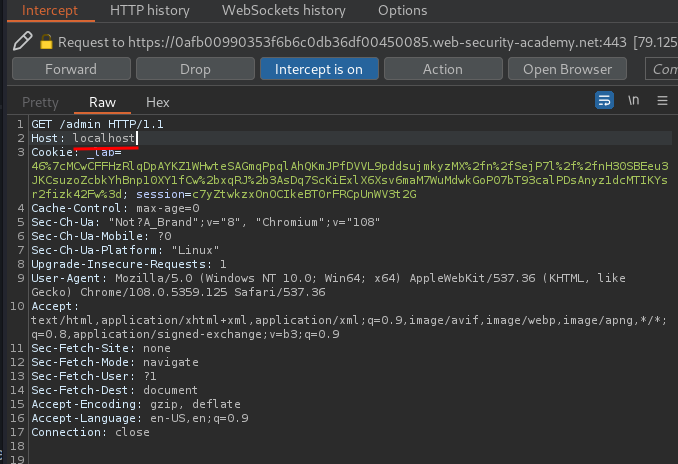Image resolution: width=678 pixels, height=464 pixels.
Task: Open the hamburger menu in message editor
Action: [x=662, y=101]
